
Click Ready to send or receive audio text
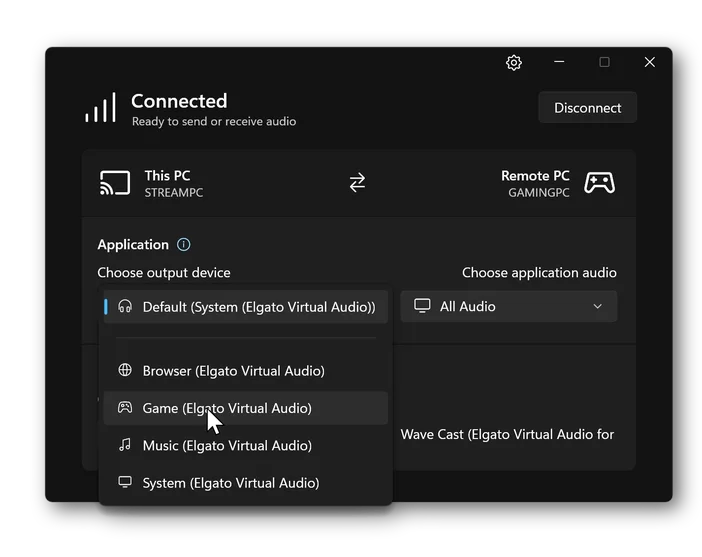point(214,121)
